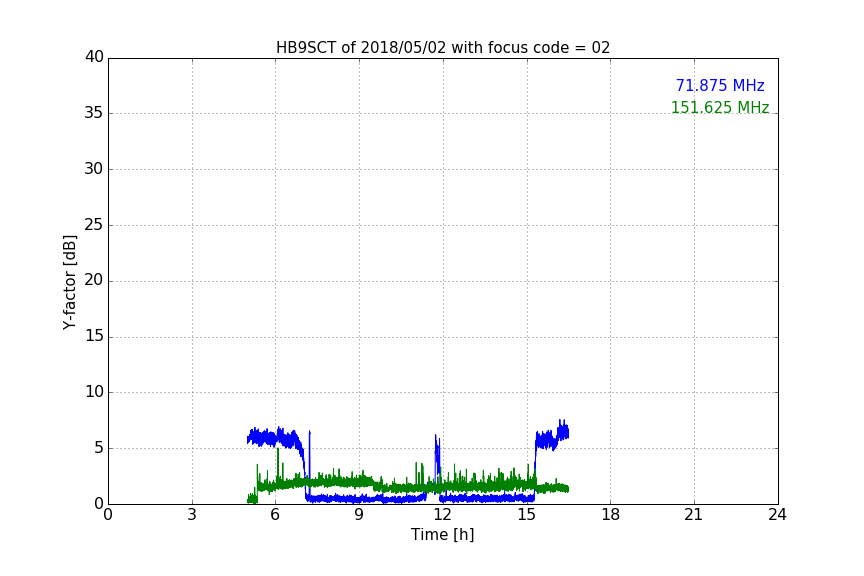Click the plot title 'HB9SCT of 2018/05/02 with focus code = 02'
The width and height of the screenshot is (864, 576).
point(443,47)
